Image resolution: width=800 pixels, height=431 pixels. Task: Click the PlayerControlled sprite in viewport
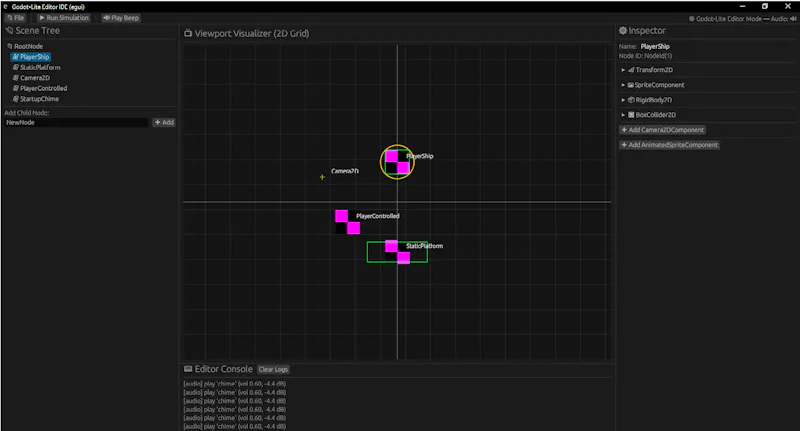click(347, 222)
